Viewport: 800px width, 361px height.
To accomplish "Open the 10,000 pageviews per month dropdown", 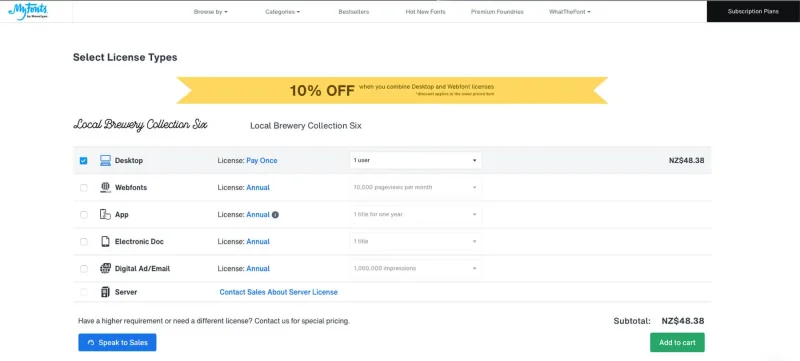I will pyautogui.click(x=415, y=187).
